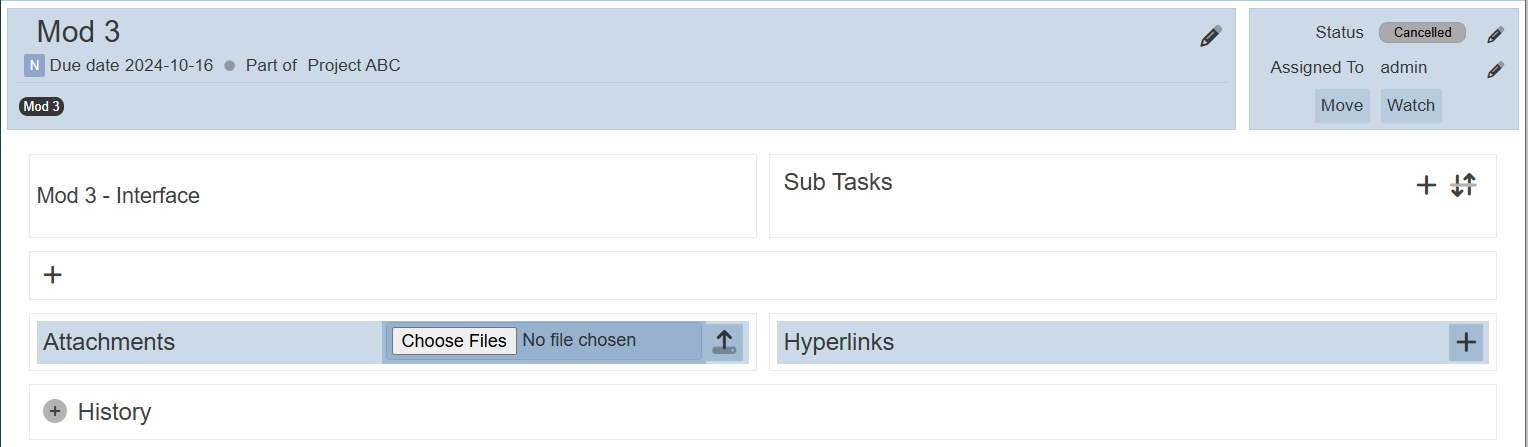Viewport: 1528px width, 447px height.
Task: Edit the Assigned To field with its pencil icon
Action: point(1495,69)
